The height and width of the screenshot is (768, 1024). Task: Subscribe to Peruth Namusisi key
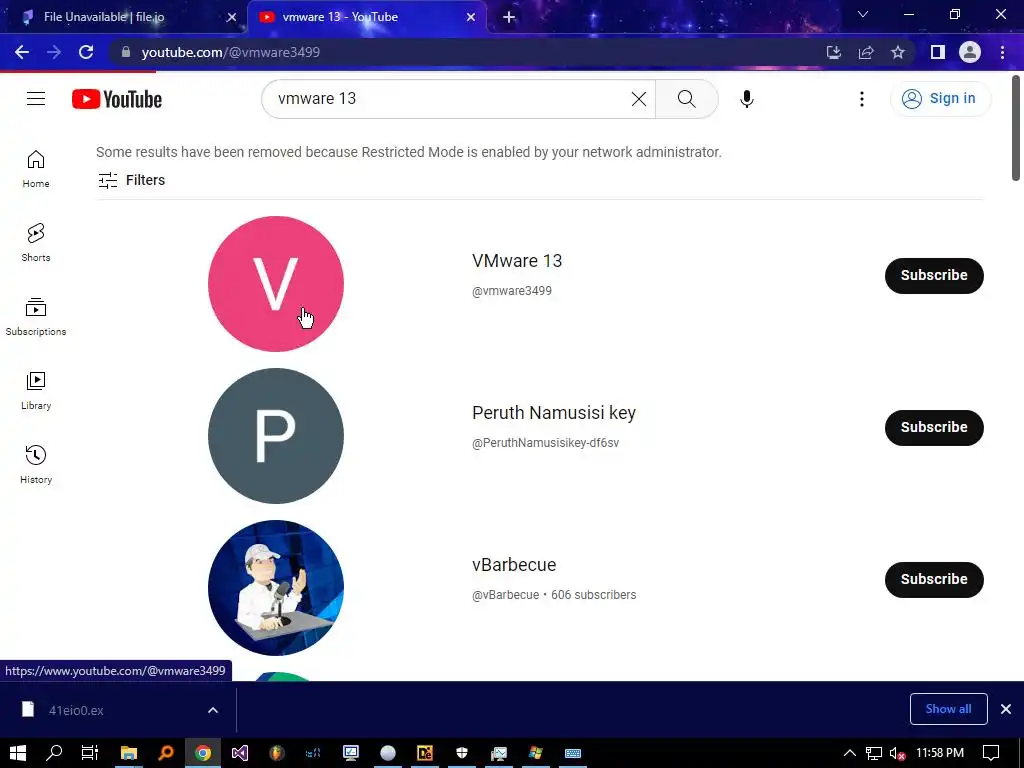[x=934, y=428]
